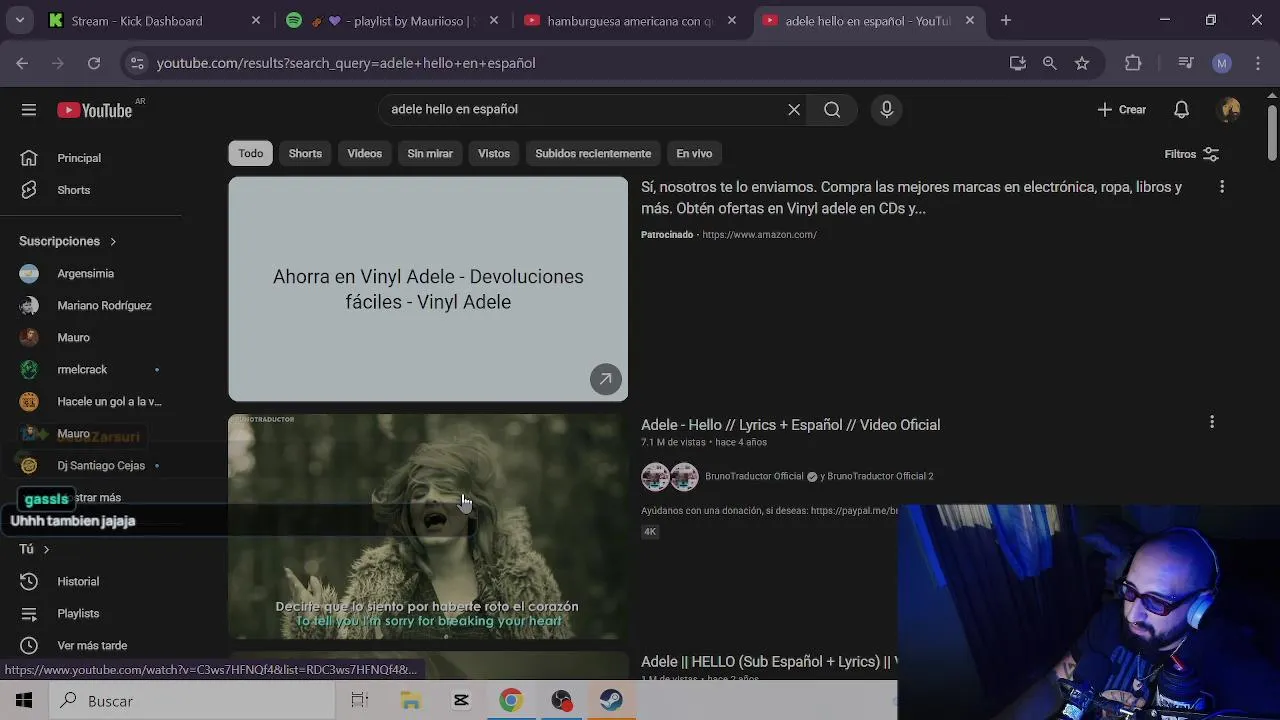Select the Subidos recientemente chip
Viewport: 1280px width, 720px height.
(593, 153)
